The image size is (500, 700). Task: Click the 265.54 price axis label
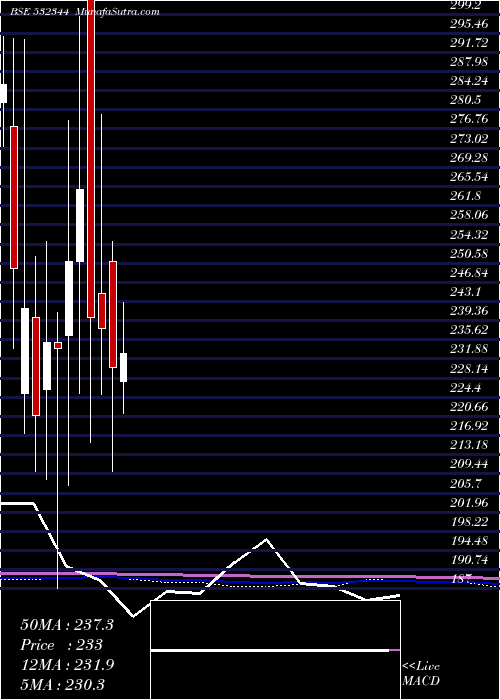point(469,177)
